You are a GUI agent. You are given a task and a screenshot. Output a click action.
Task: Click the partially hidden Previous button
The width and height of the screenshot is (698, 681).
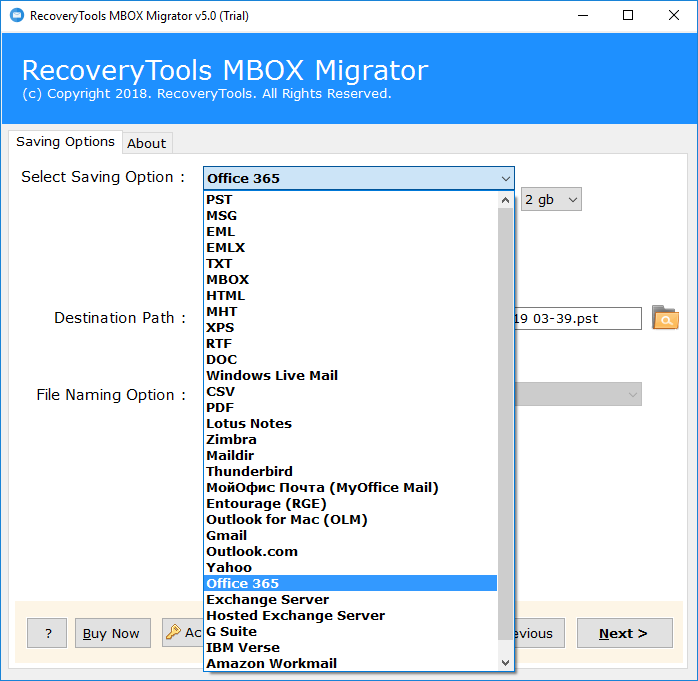[x=540, y=633]
